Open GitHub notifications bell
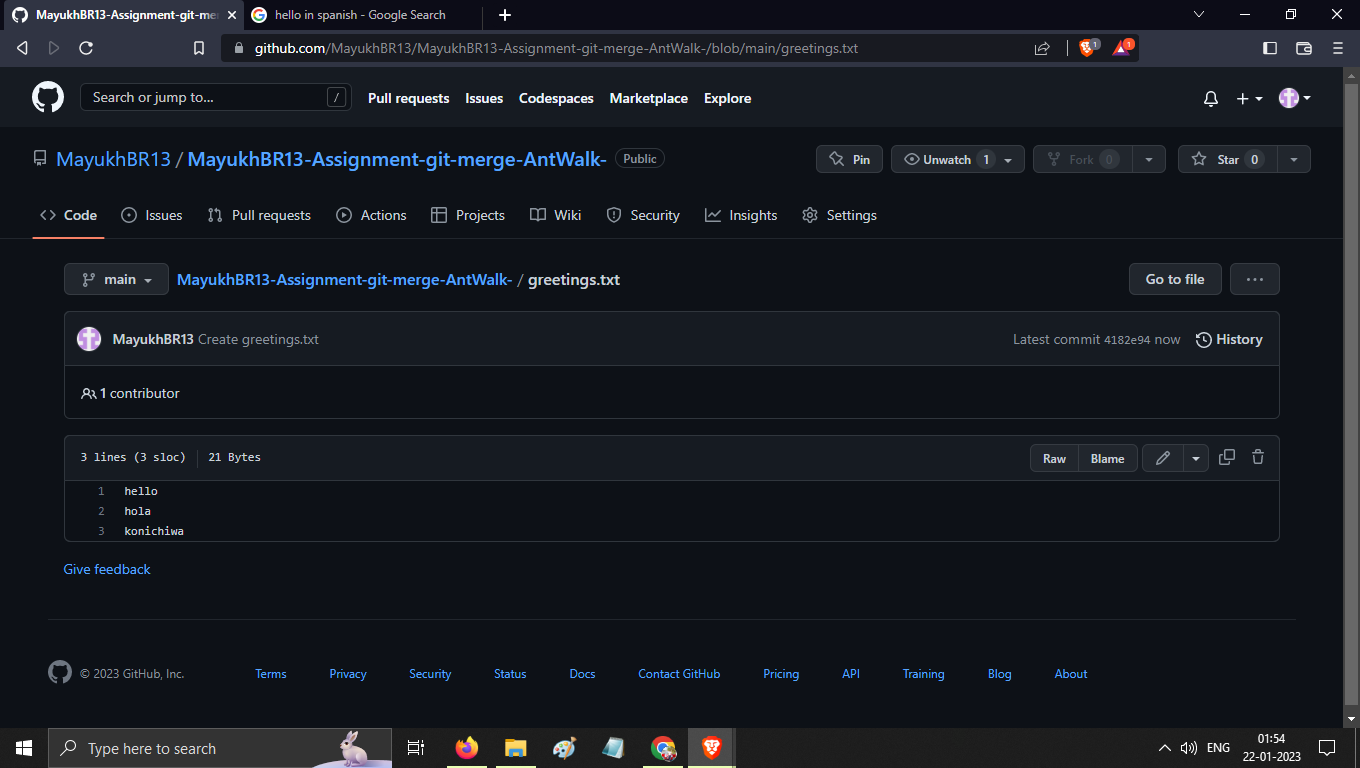 point(1210,98)
